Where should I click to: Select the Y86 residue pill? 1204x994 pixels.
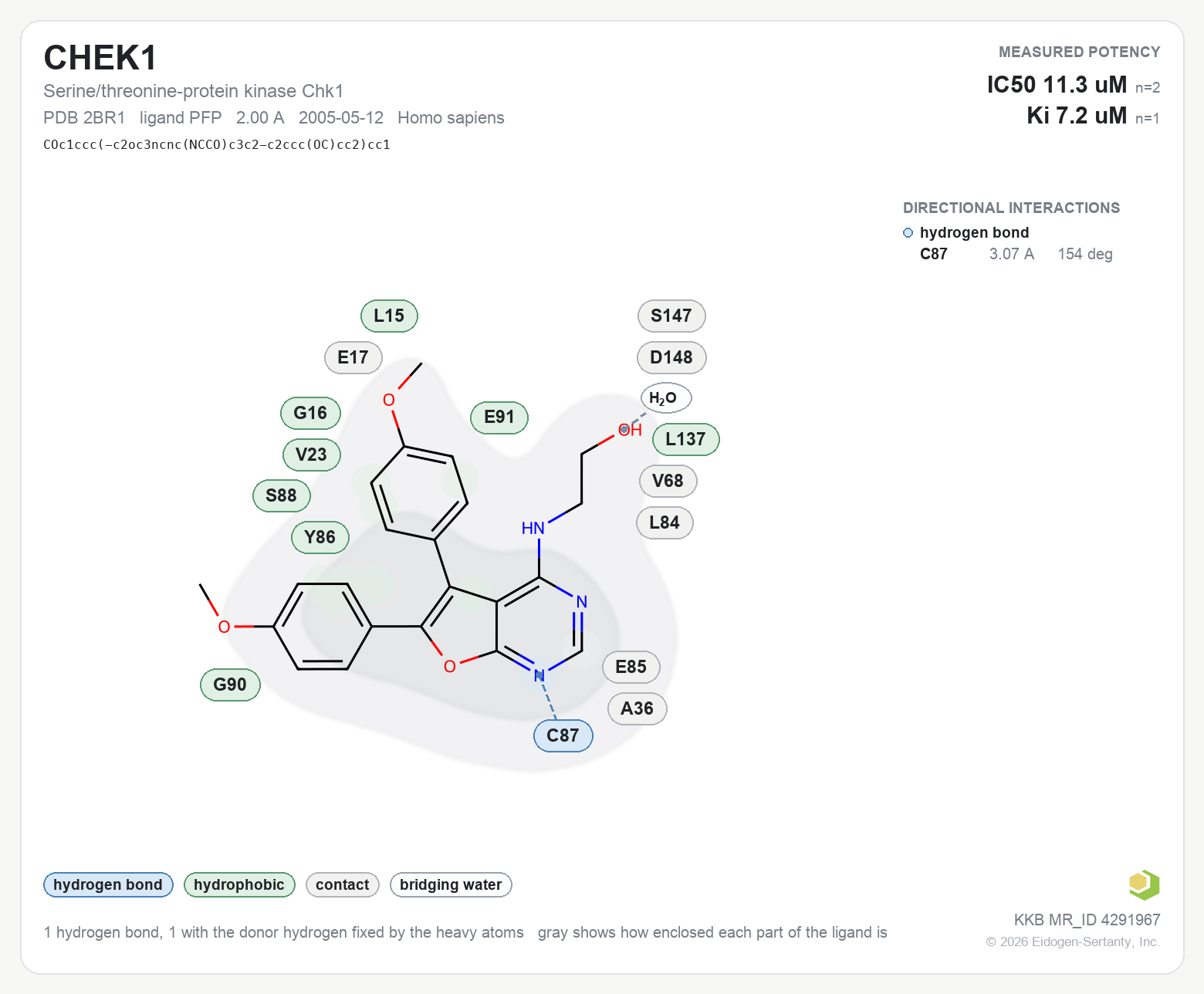(320, 537)
